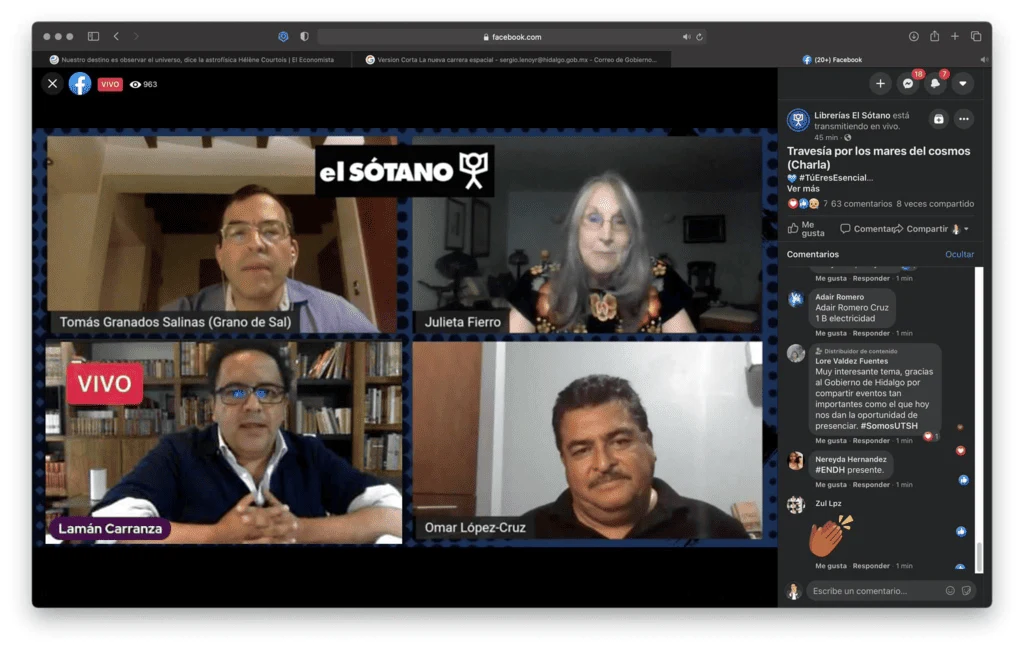Click the save video icon next to page name
The width and height of the screenshot is (1024, 650).
[x=938, y=119]
